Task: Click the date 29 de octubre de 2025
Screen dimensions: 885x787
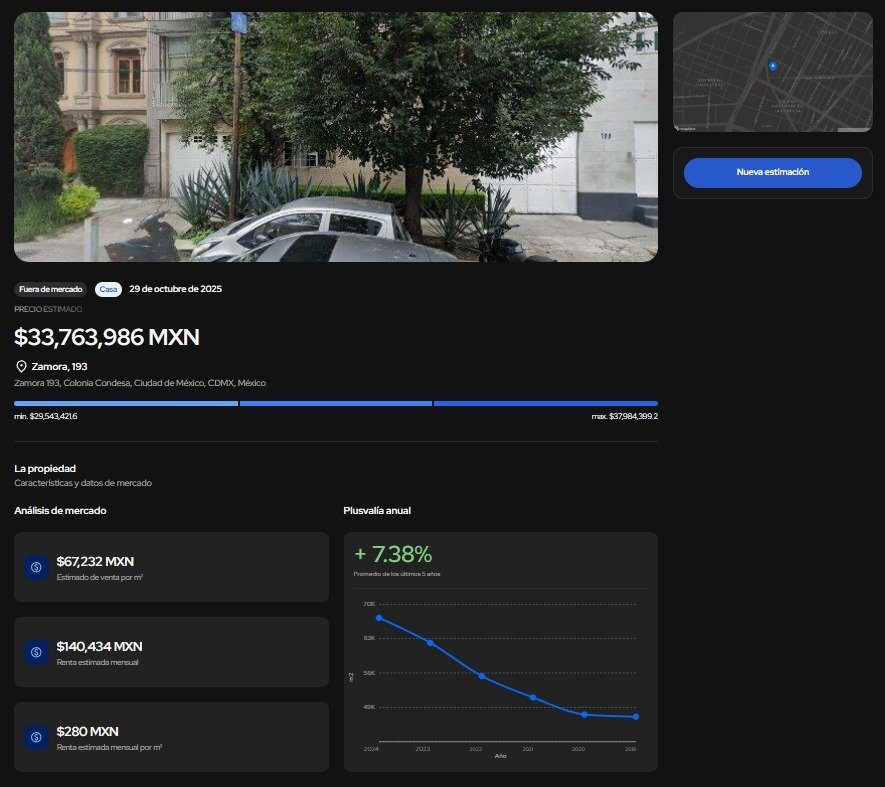Action: pyautogui.click(x=176, y=289)
